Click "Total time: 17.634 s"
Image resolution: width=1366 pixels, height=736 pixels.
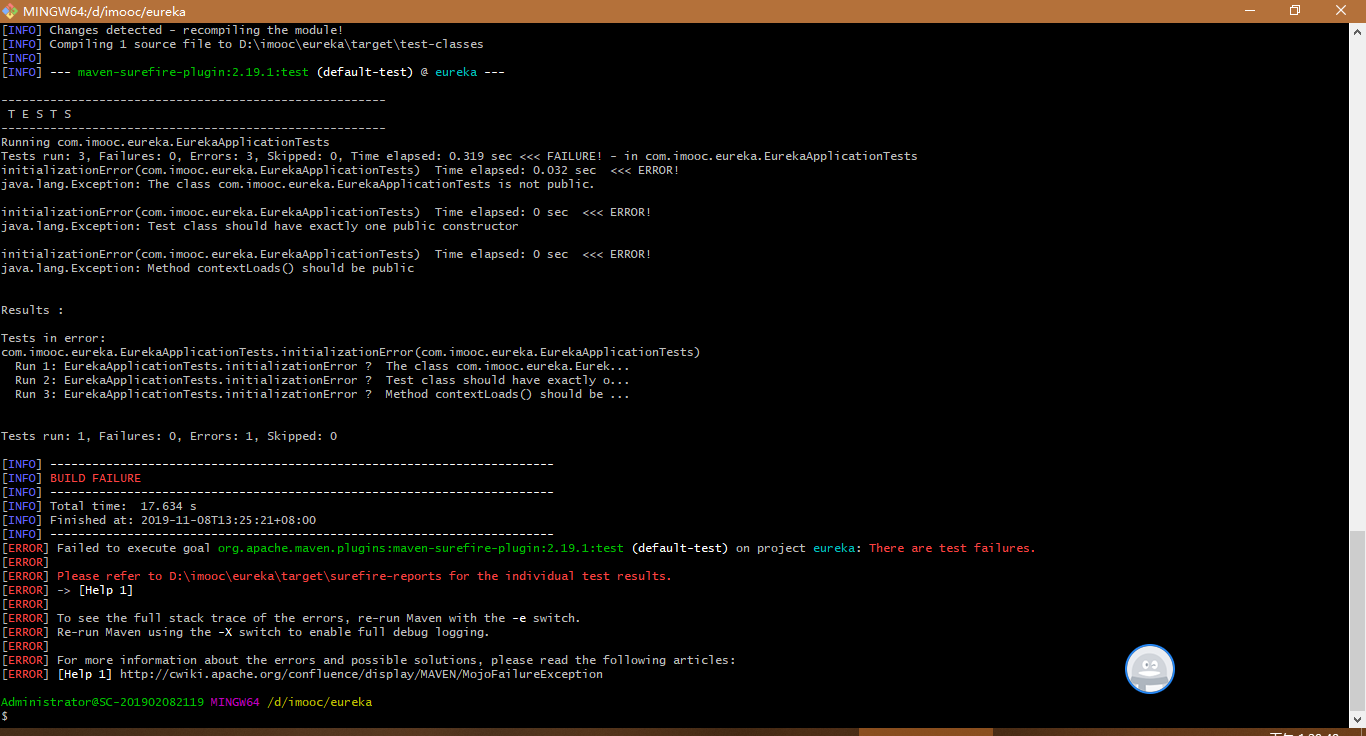pos(123,506)
